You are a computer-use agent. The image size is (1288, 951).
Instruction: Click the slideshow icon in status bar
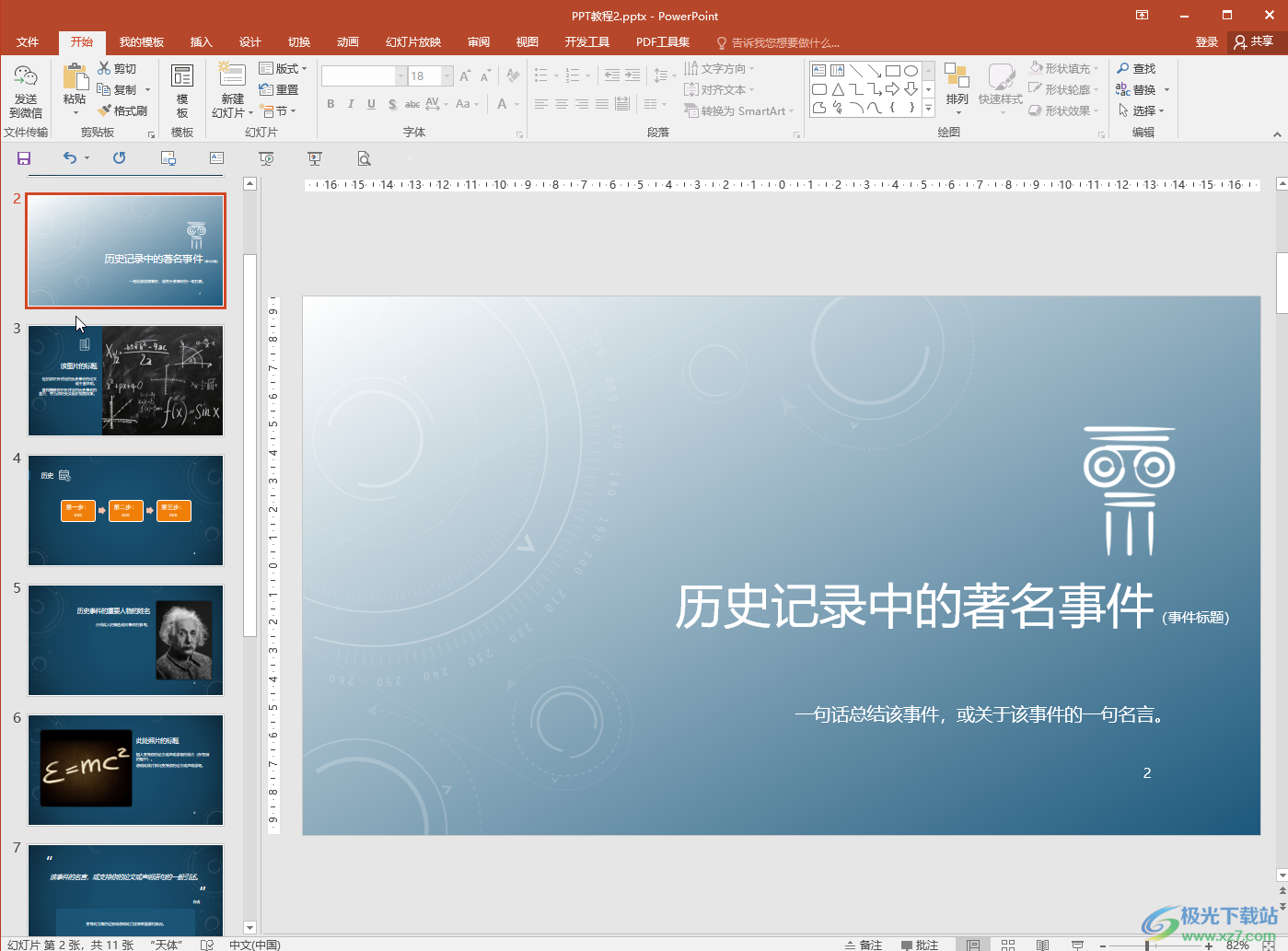(x=1077, y=945)
